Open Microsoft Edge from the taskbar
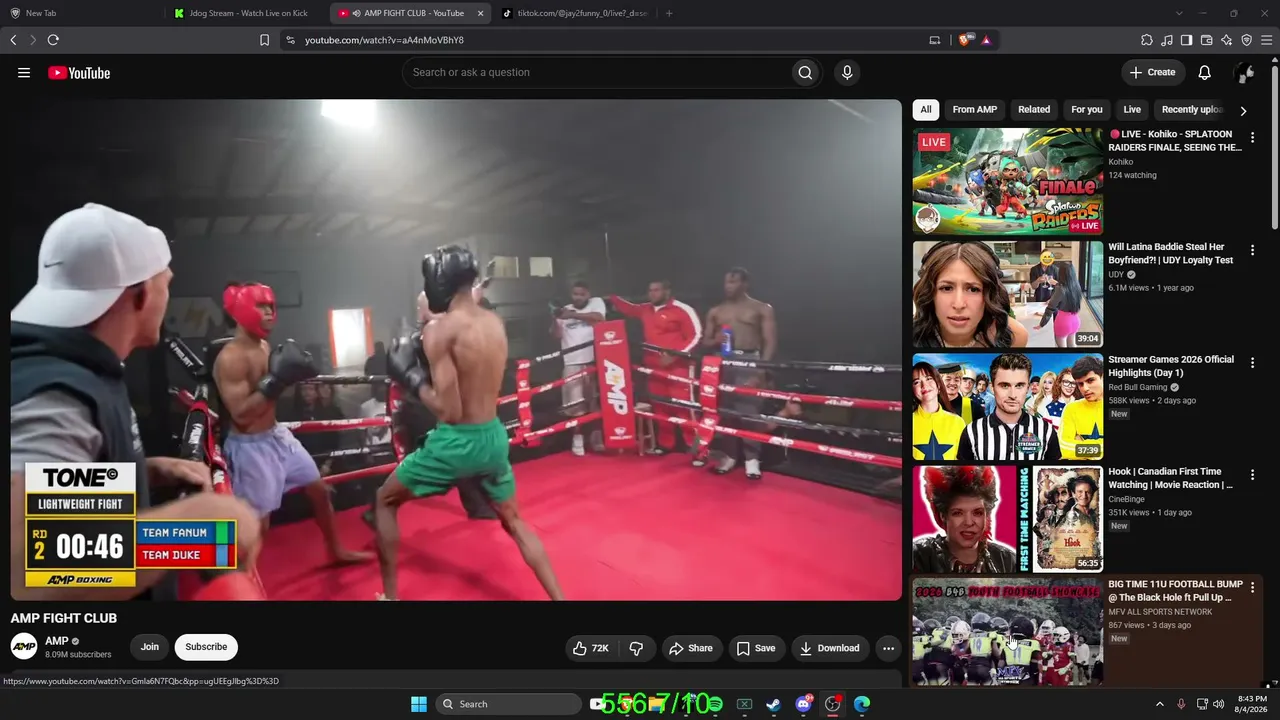 [862, 704]
